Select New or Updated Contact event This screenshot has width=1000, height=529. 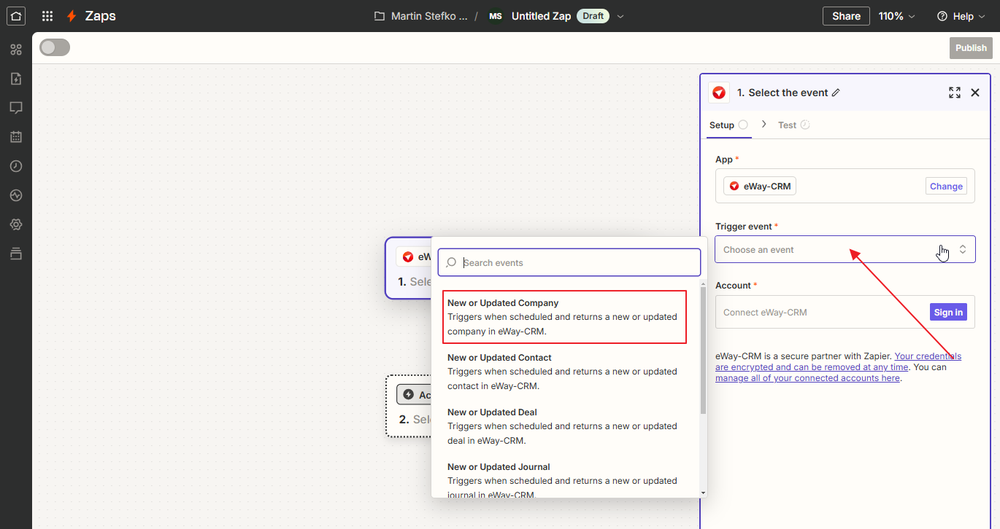pos(564,371)
